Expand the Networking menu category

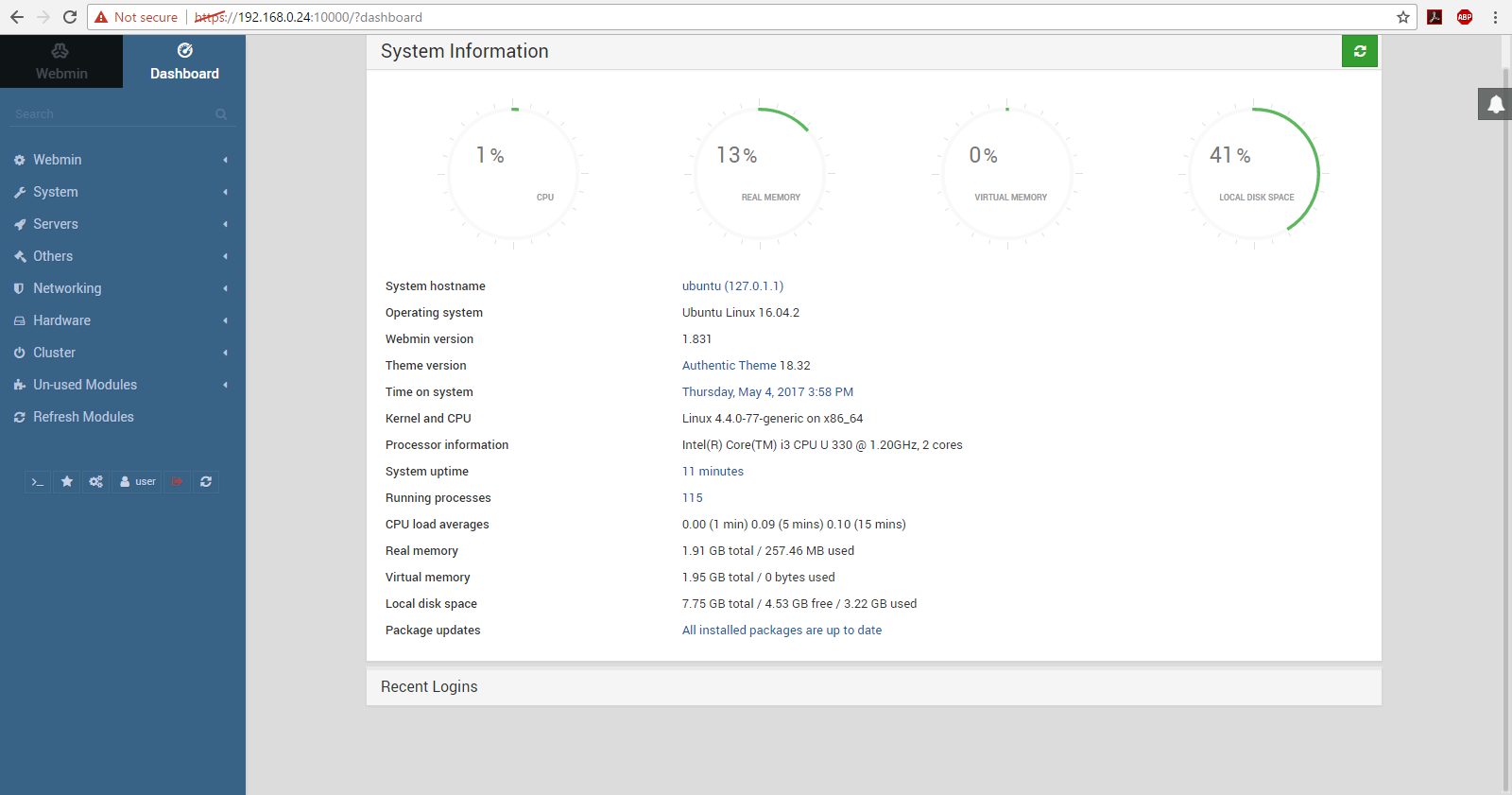click(67, 288)
